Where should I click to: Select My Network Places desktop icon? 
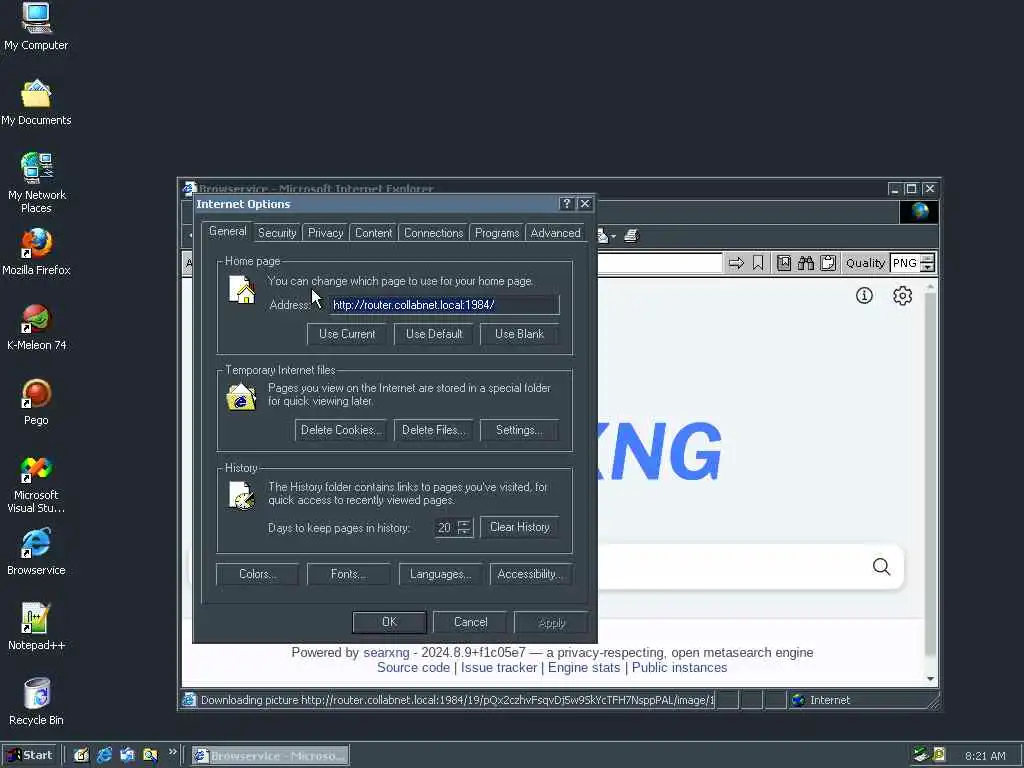tap(36, 182)
